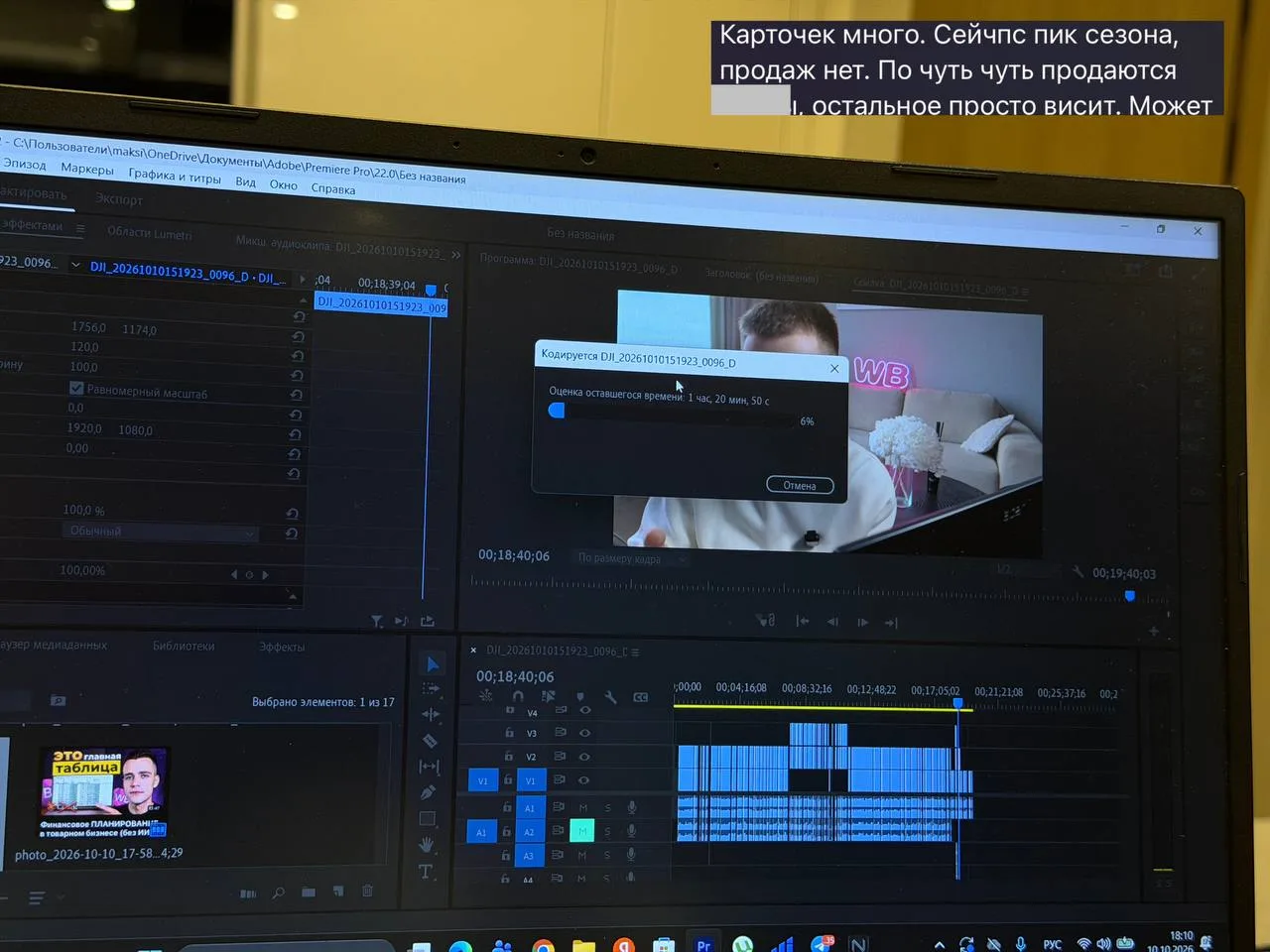
Task: Select the Pen tool
Action: (x=428, y=792)
